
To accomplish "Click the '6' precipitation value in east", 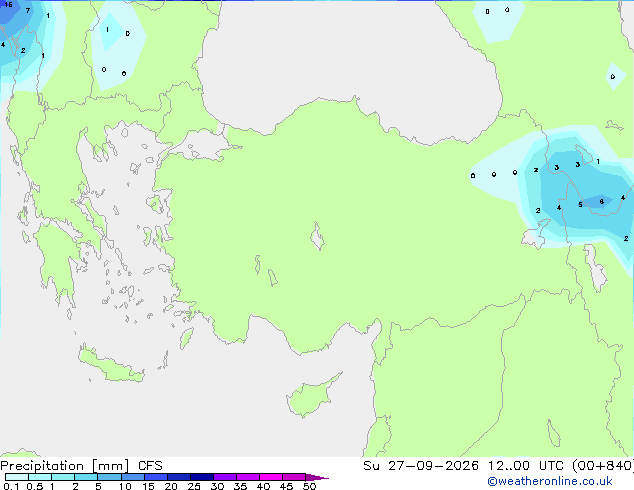I will (x=602, y=201).
